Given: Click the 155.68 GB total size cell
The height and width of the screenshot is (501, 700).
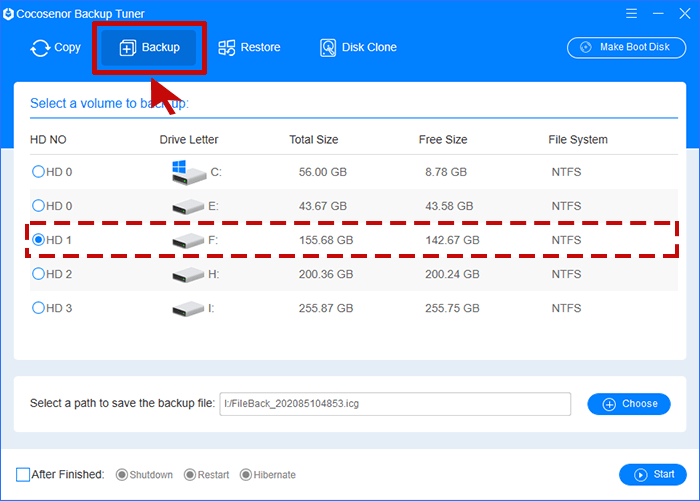Looking at the screenshot, I should point(326,240).
